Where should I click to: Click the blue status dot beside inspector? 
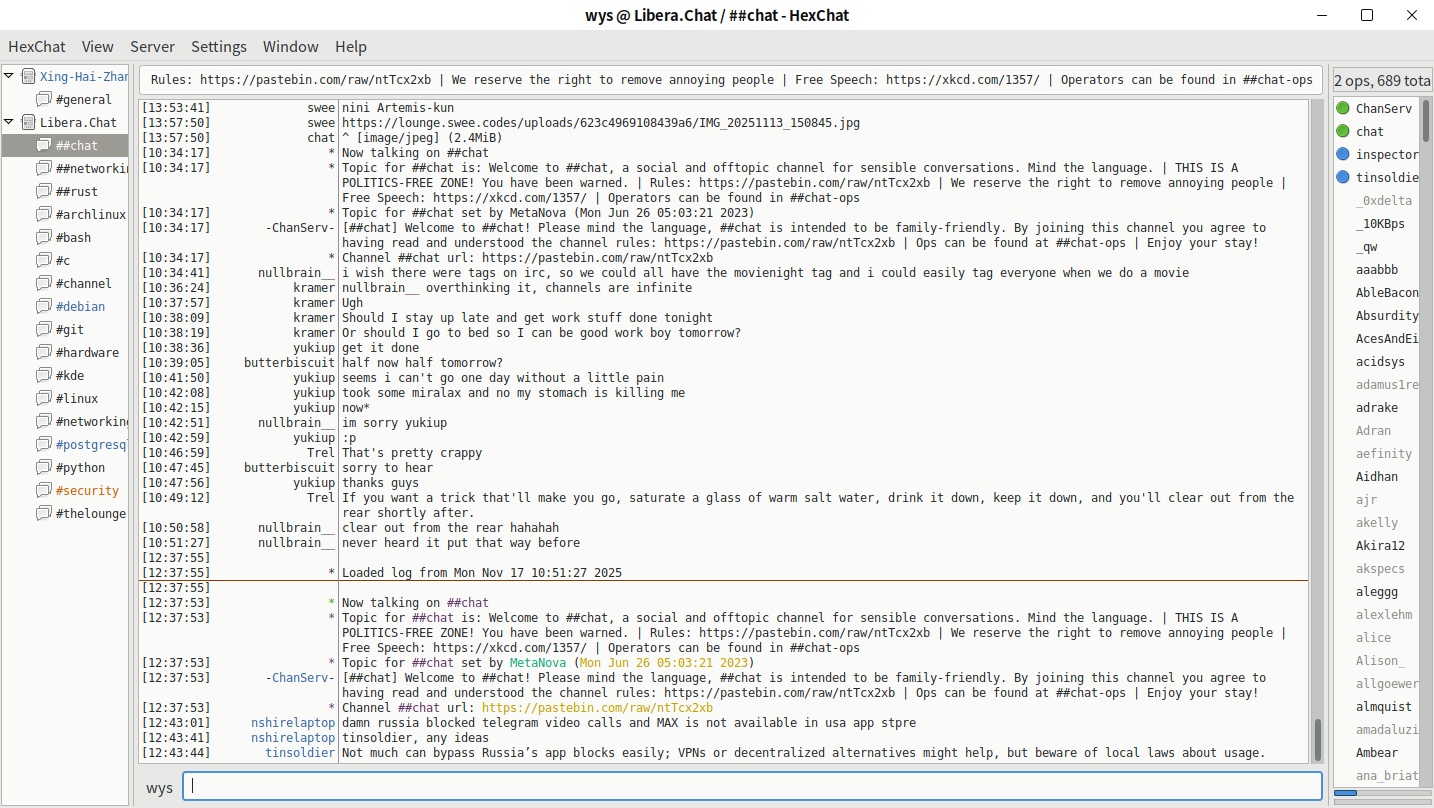coord(1343,154)
